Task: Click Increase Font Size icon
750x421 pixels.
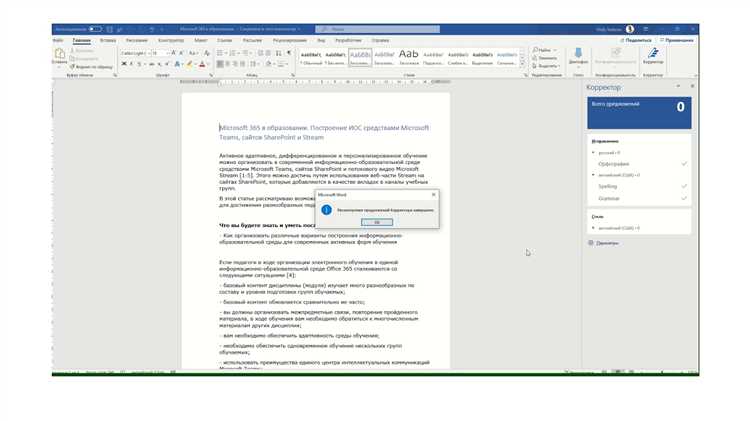Action: (x=174, y=53)
